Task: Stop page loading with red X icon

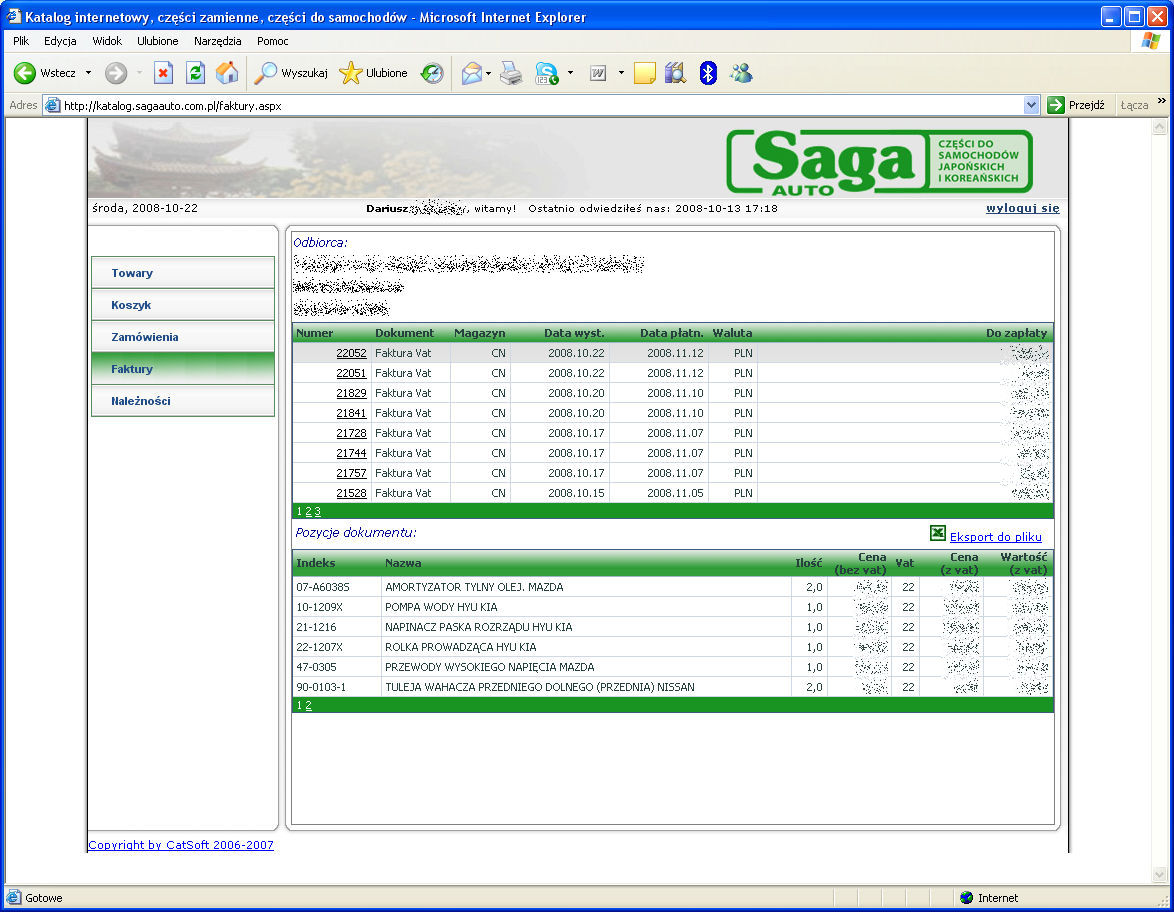Action: (162, 73)
